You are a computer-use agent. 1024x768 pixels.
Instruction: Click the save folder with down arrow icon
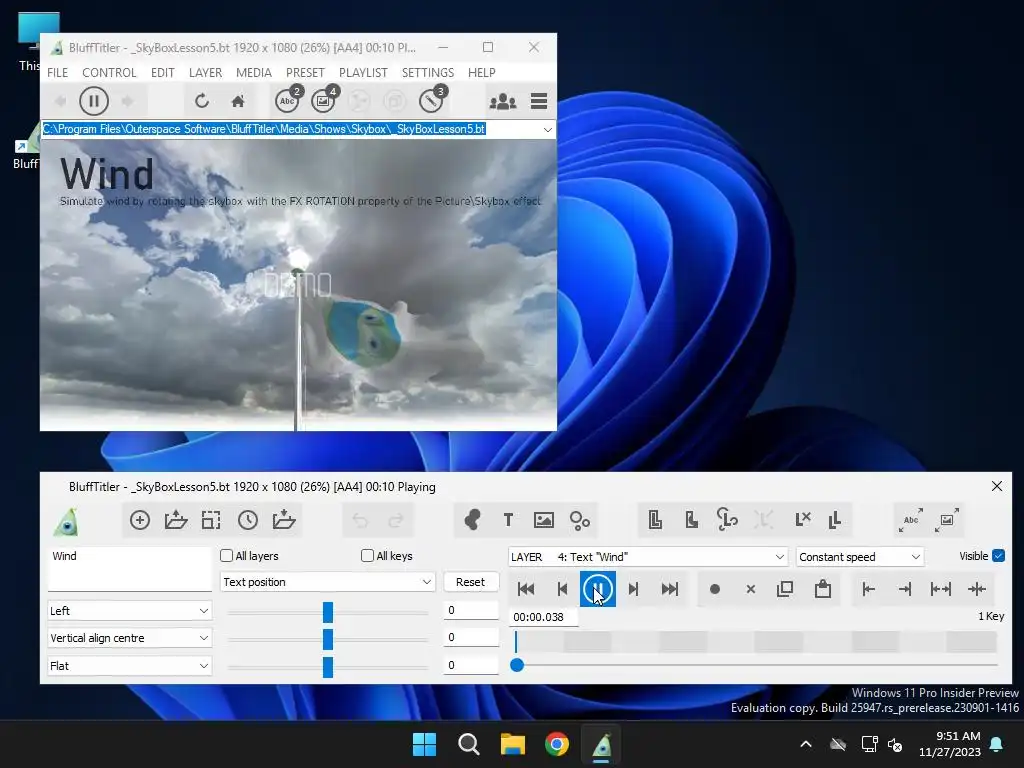(283, 520)
